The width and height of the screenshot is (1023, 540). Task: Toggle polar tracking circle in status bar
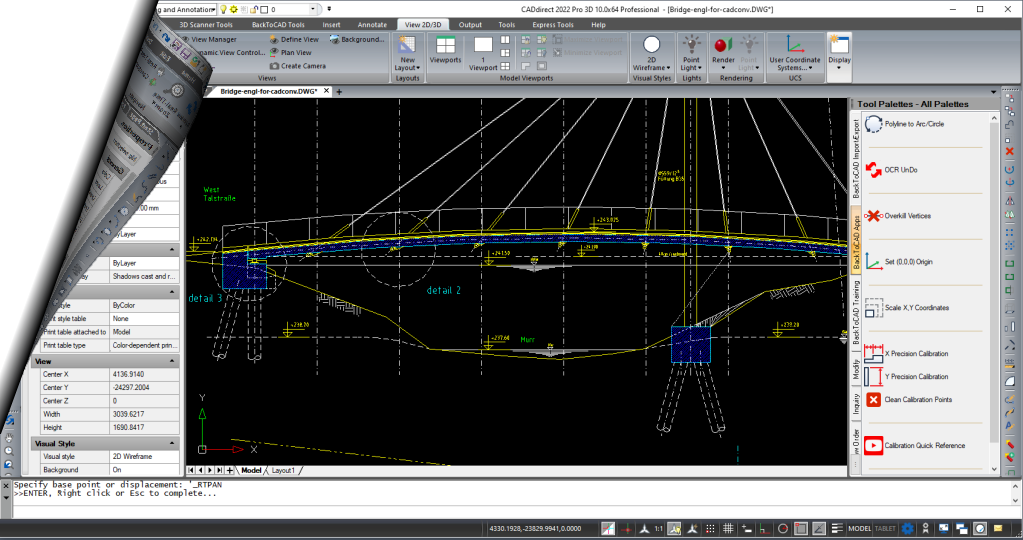[783, 528]
